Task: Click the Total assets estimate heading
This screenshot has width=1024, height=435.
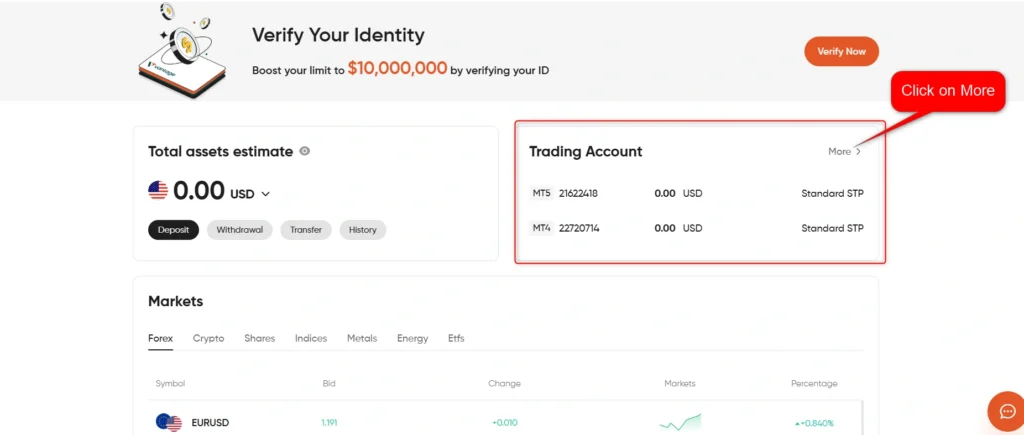Action: [221, 152]
